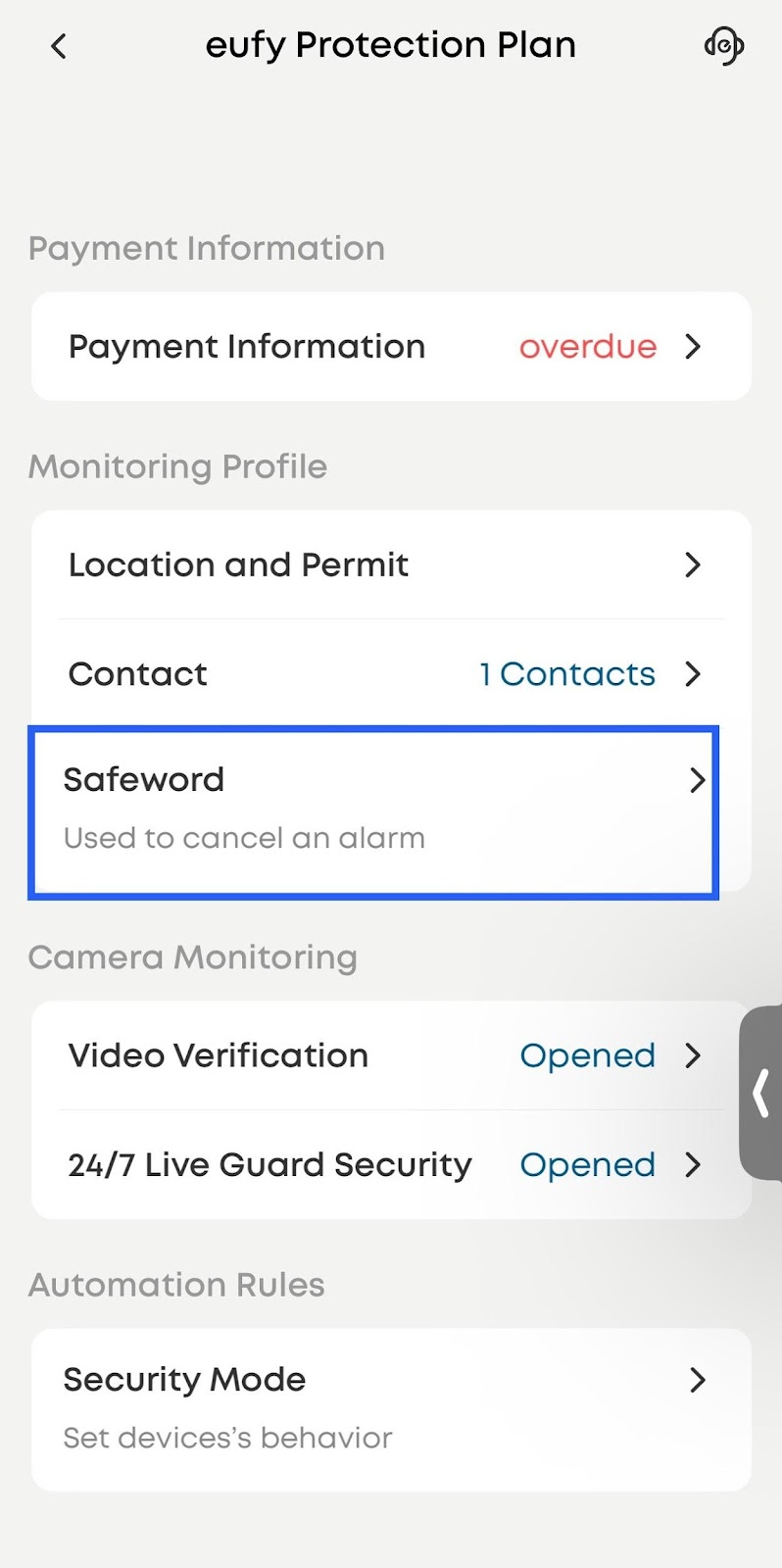Tap the red overdue status
Viewport: 782px width, 1568px height.
coord(587,347)
